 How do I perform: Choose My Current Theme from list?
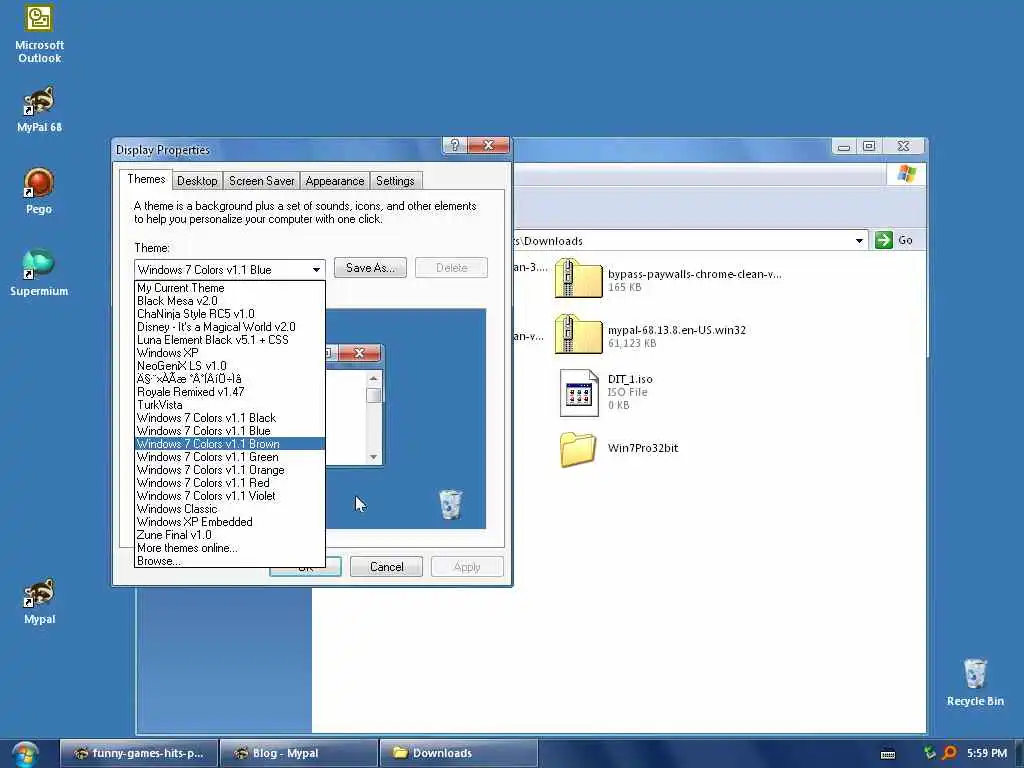pos(229,288)
